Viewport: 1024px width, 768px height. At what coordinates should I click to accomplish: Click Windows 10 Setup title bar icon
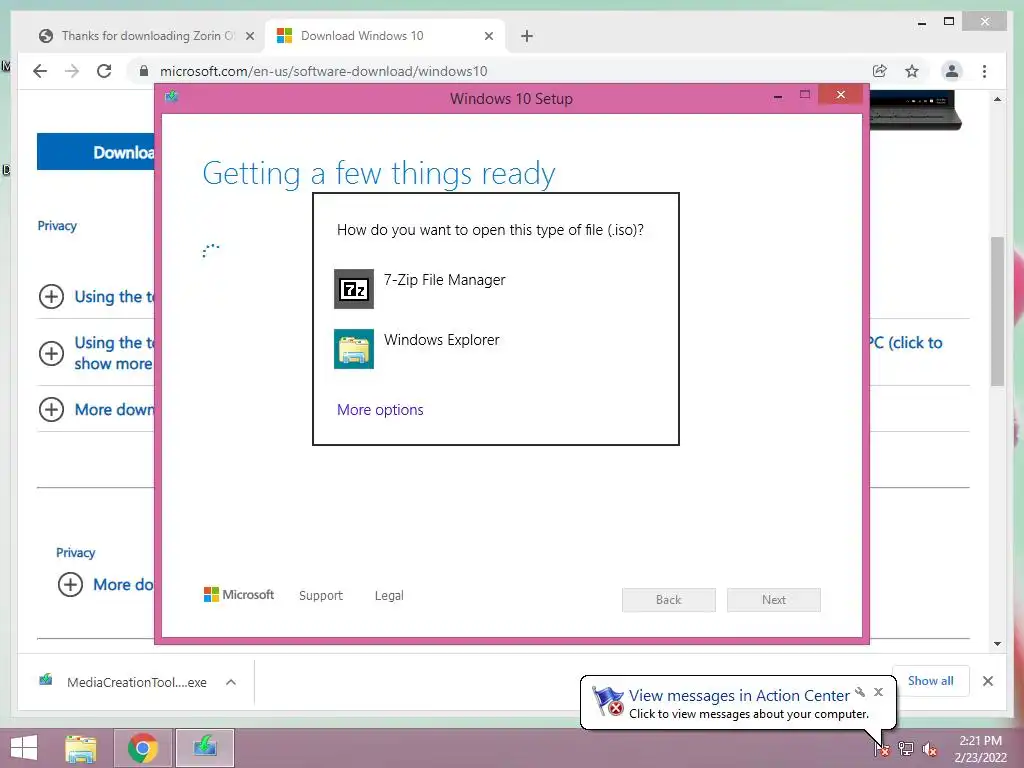click(x=172, y=97)
